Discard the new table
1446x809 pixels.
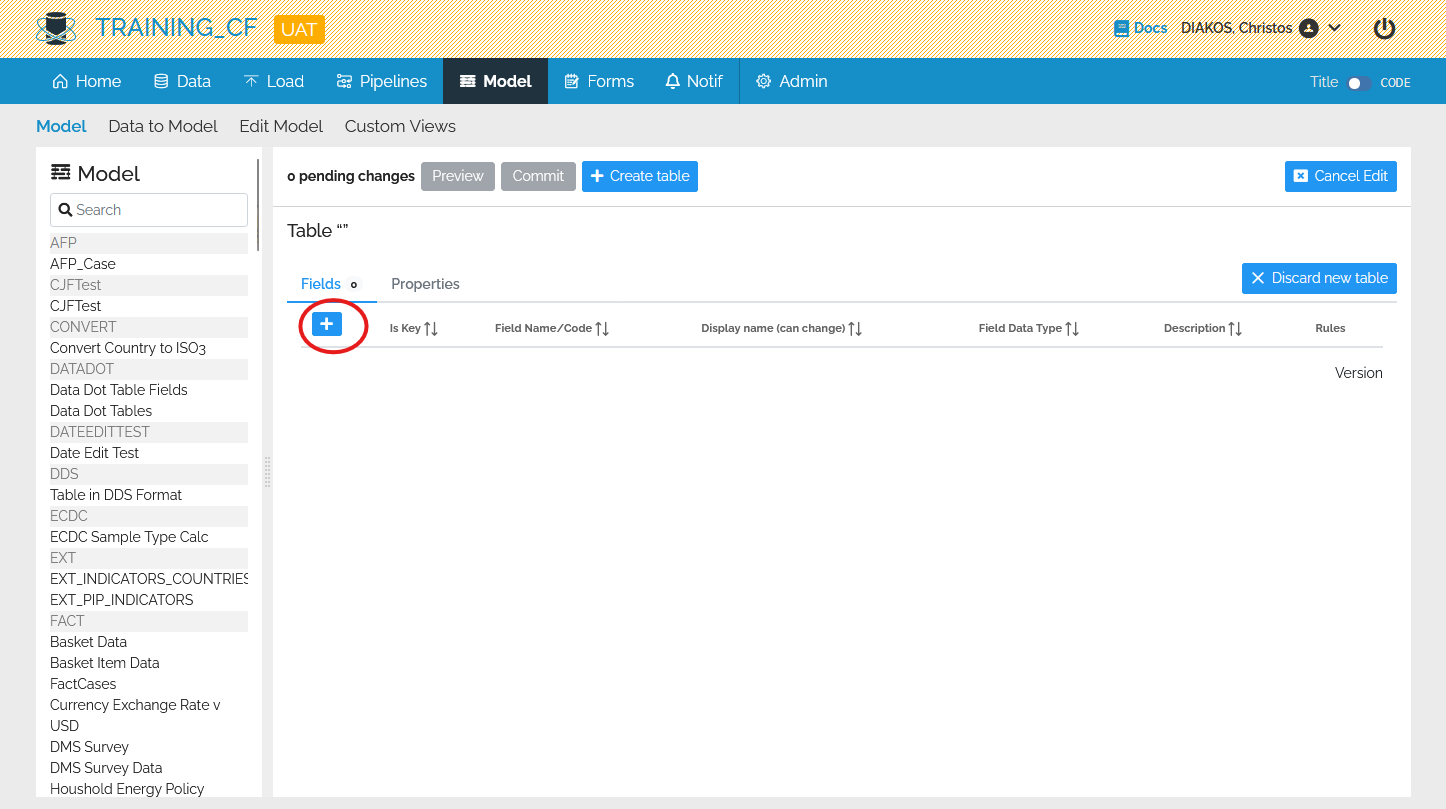tap(1319, 278)
